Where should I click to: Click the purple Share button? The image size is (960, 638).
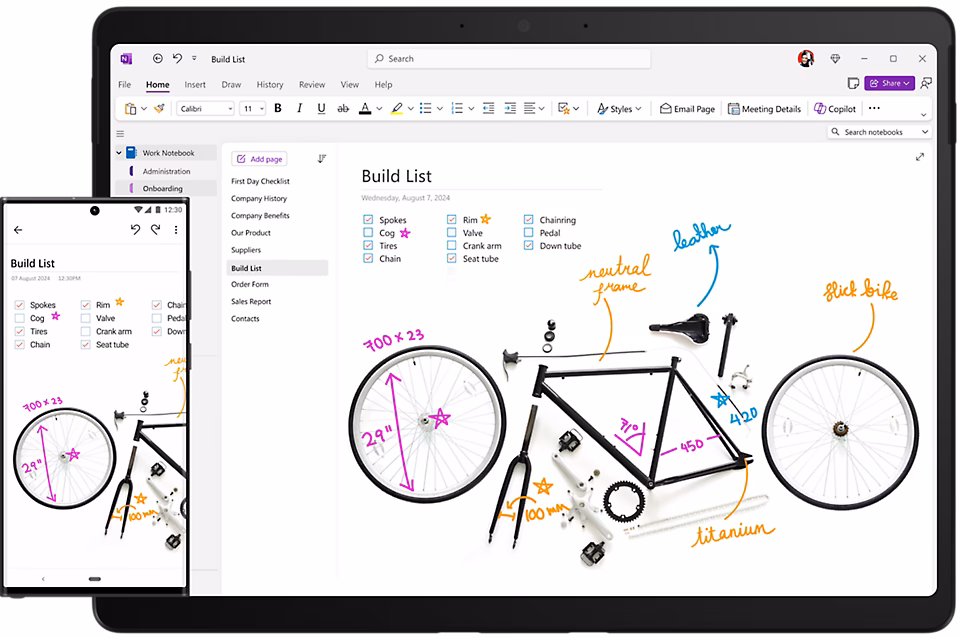887,83
